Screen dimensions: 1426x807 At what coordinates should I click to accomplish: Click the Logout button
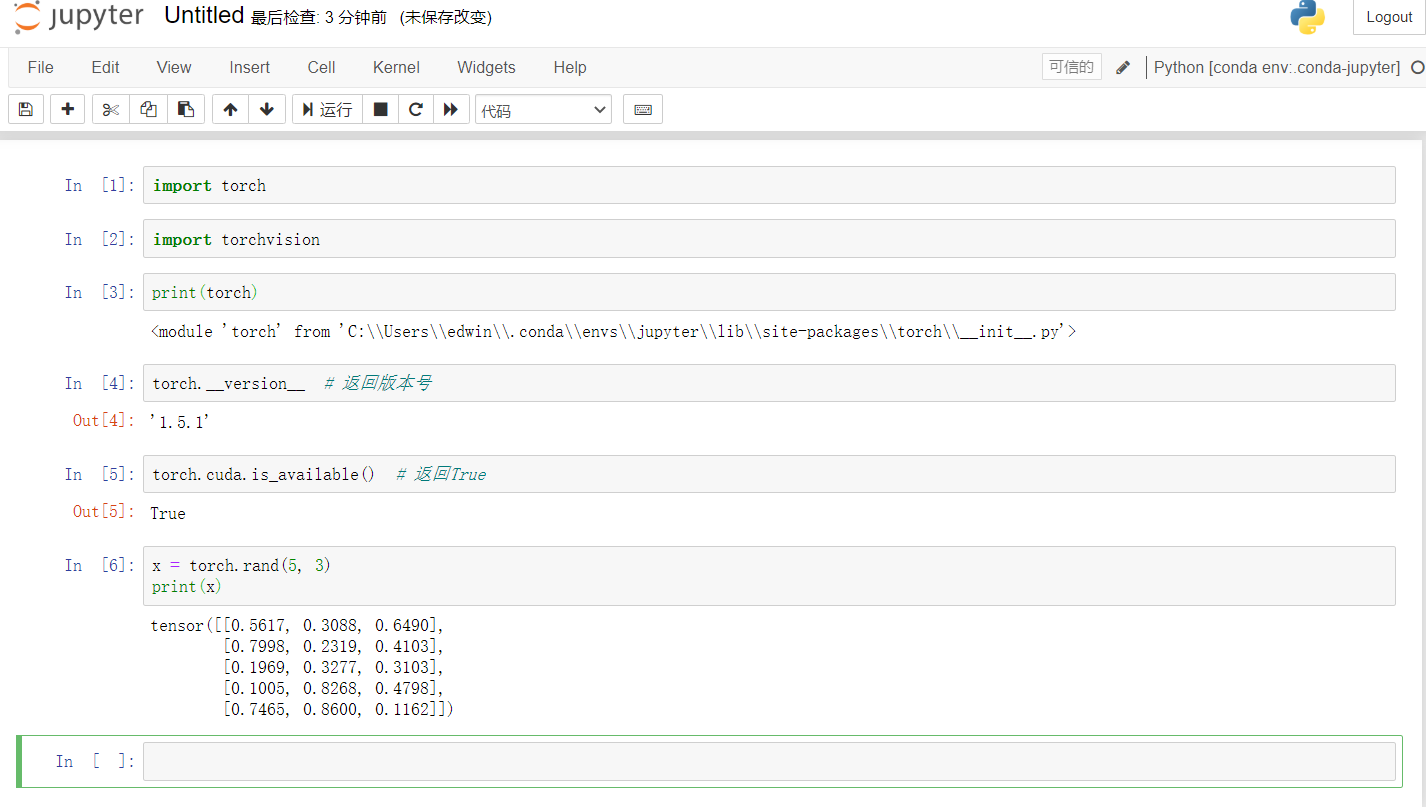1389,17
